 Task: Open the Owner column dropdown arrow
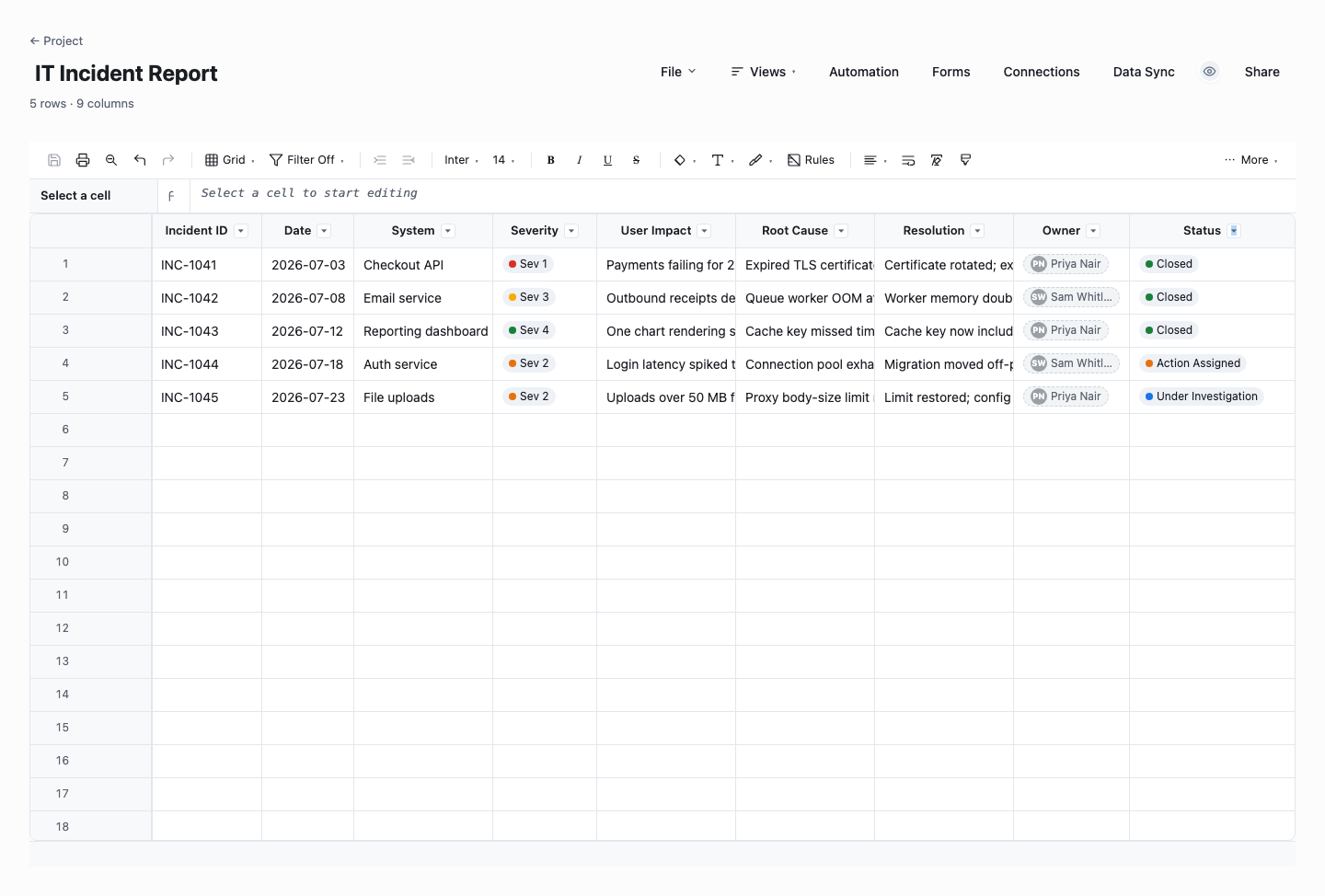tap(1093, 231)
